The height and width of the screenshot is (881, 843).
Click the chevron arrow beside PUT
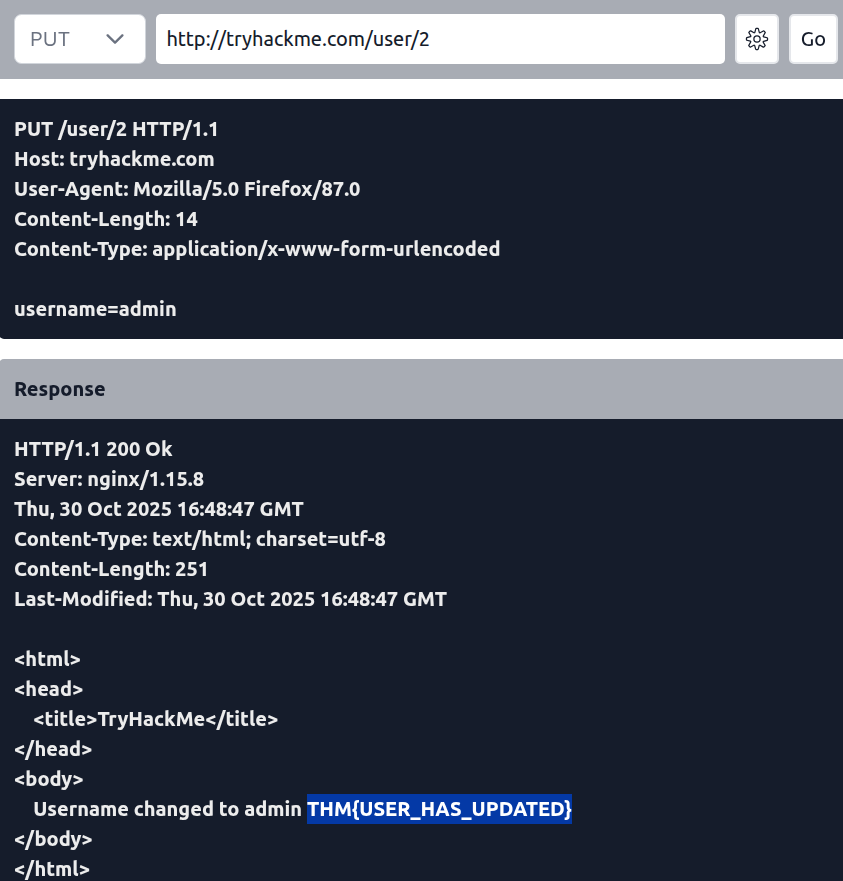(x=115, y=39)
